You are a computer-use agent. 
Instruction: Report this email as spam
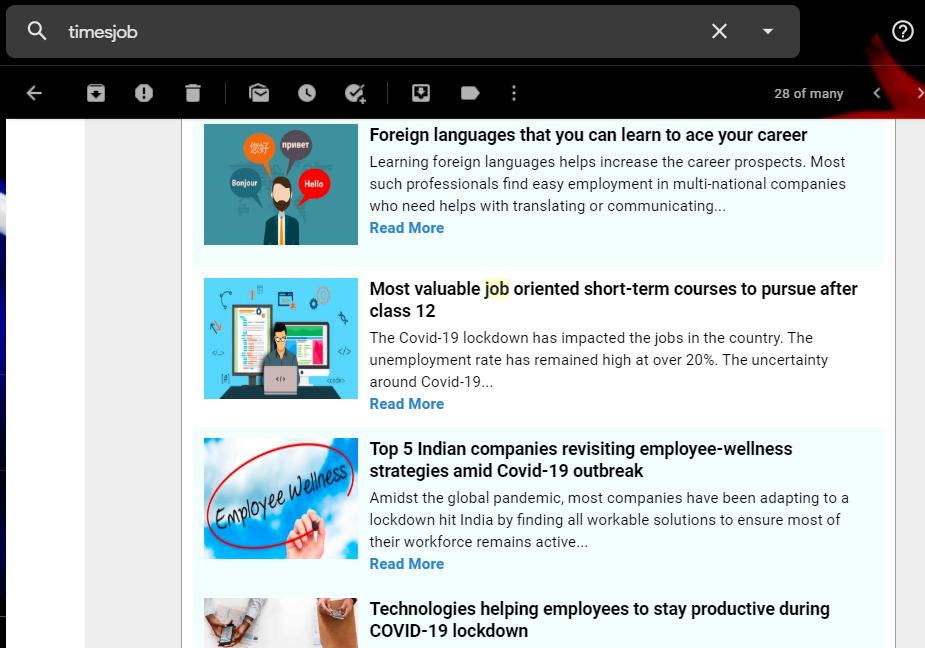point(144,93)
